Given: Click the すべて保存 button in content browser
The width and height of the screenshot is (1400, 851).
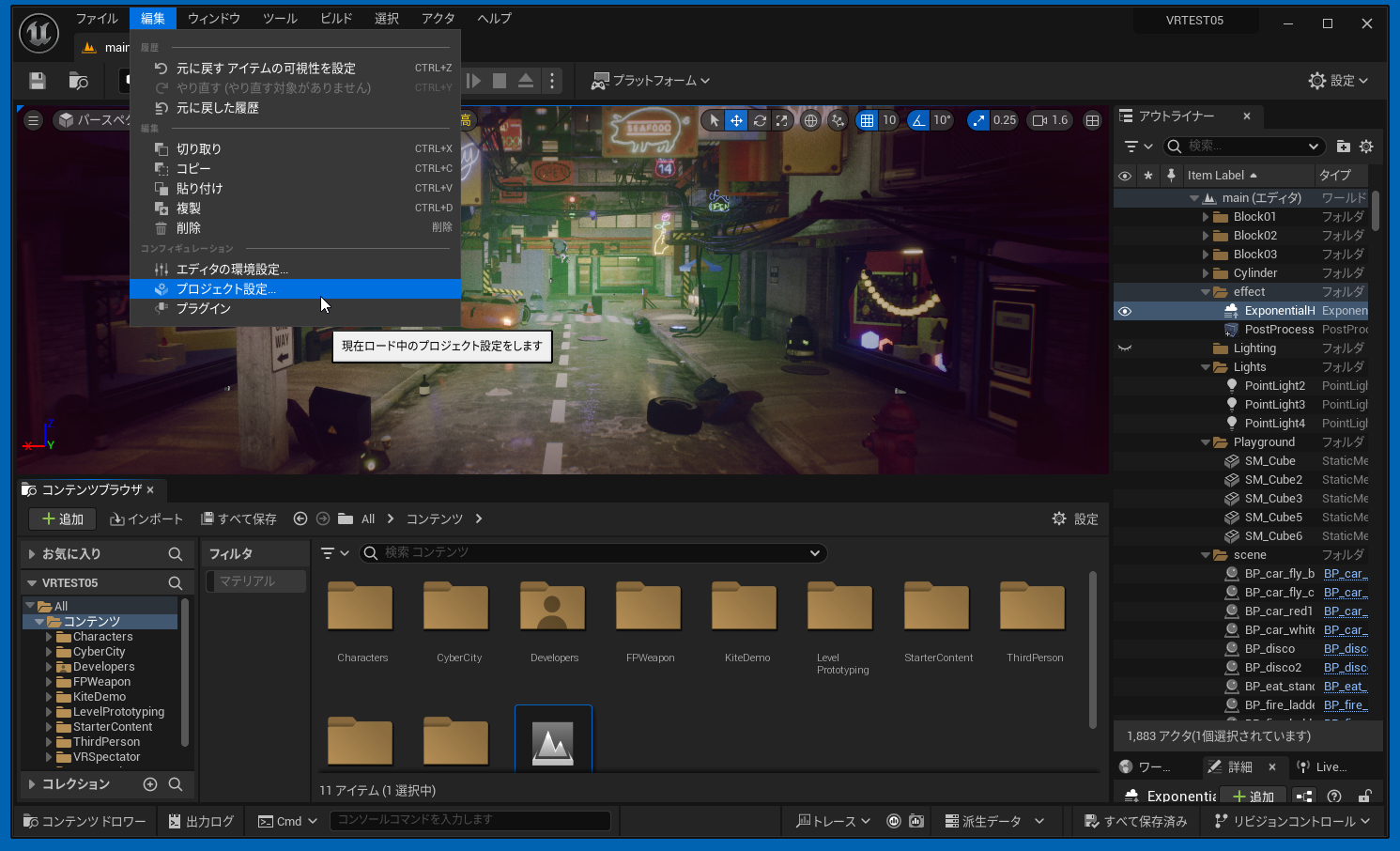Looking at the screenshot, I should click(x=238, y=519).
